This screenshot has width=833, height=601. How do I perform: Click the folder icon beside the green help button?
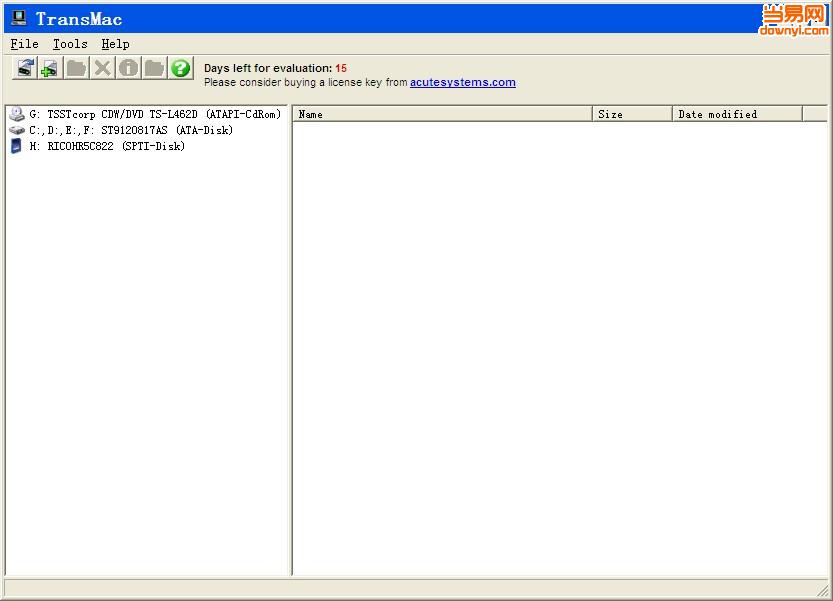tap(154, 68)
